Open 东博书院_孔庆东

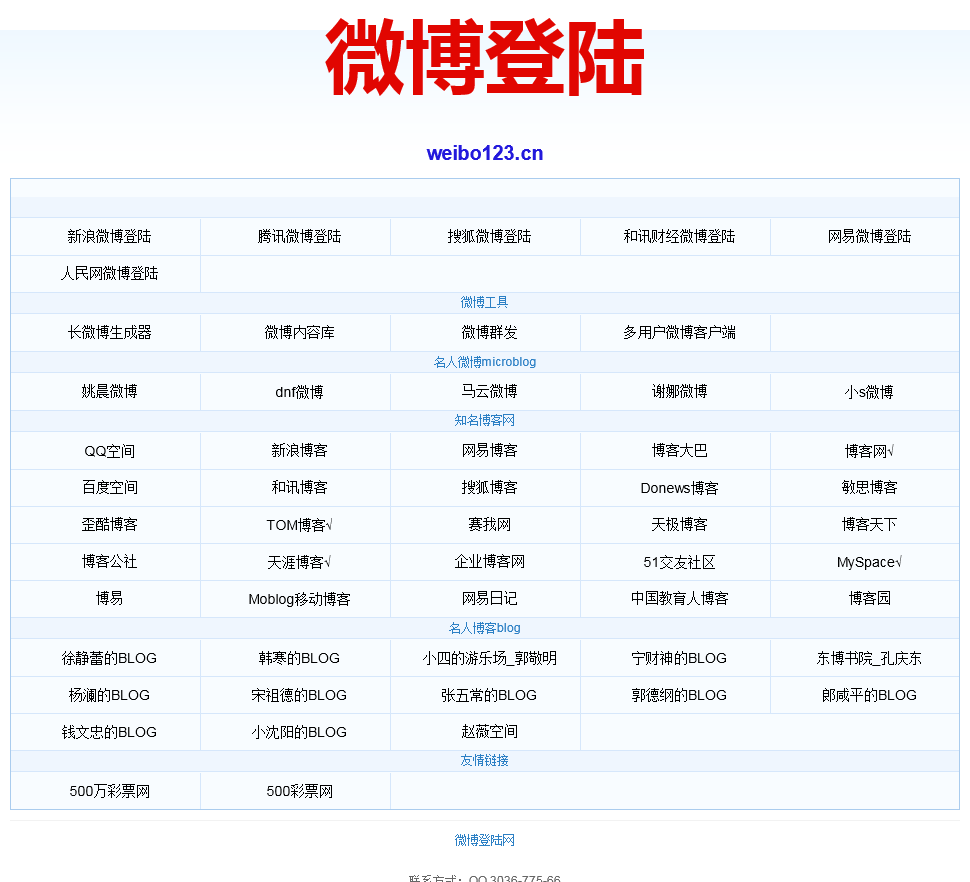[869, 658]
